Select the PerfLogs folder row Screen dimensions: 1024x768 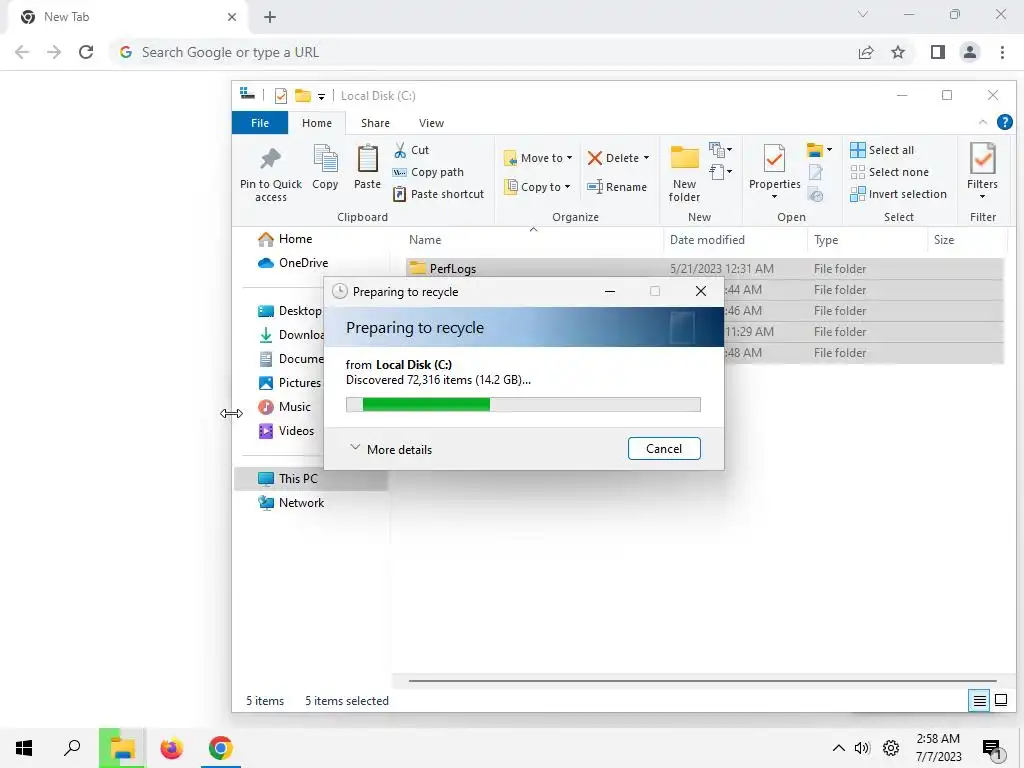(x=704, y=268)
